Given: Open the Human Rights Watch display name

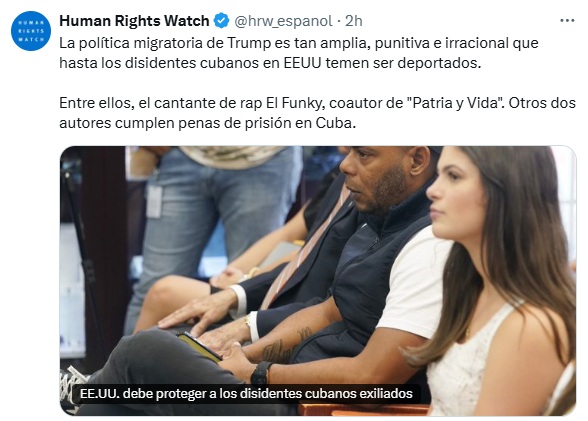Looking at the screenshot, I should 134,21.
